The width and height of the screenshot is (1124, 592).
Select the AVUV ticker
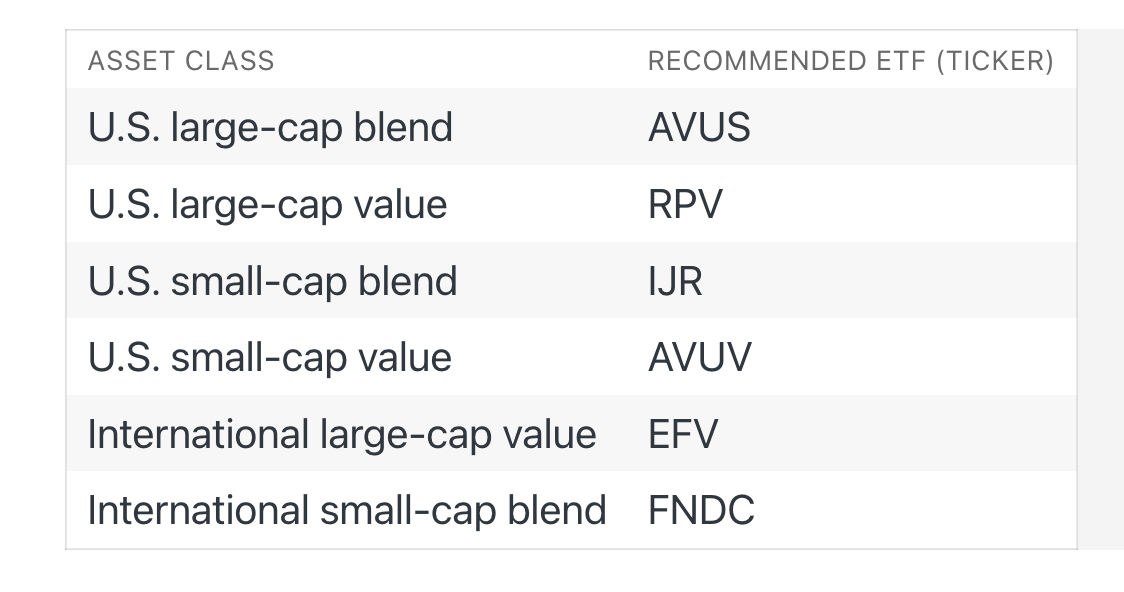coord(700,357)
